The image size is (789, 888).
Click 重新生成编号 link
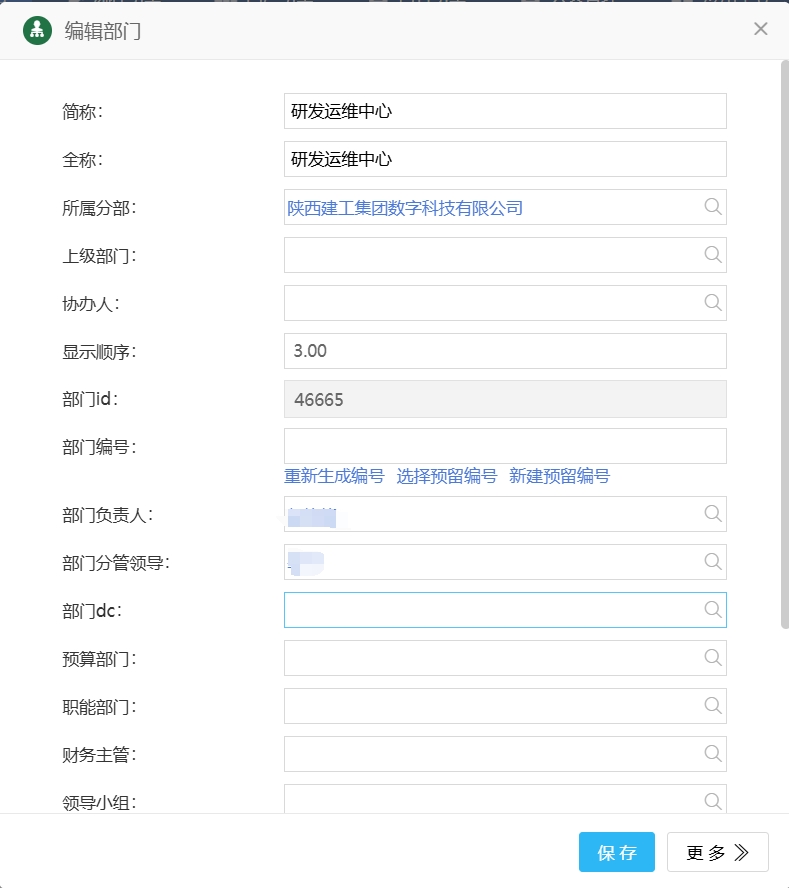(x=334, y=476)
